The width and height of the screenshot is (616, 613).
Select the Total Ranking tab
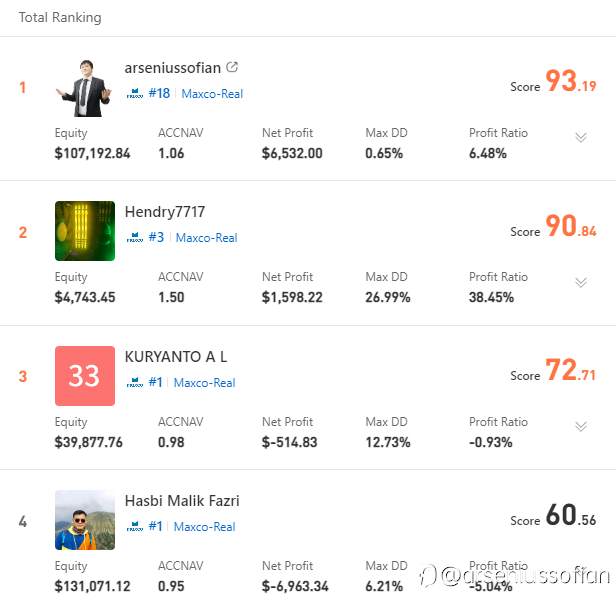(60, 18)
